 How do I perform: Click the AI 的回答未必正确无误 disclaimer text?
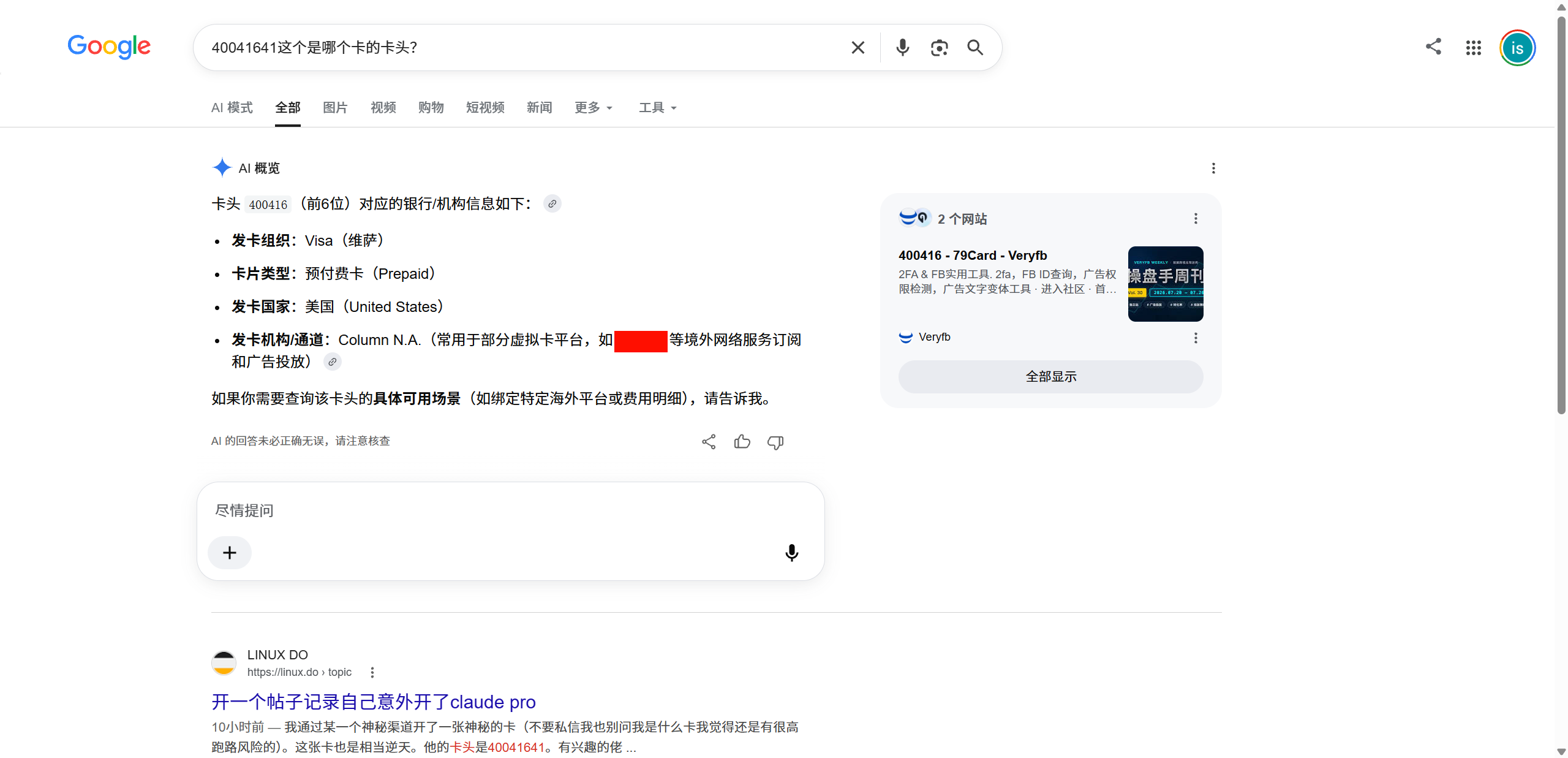[301, 441]
